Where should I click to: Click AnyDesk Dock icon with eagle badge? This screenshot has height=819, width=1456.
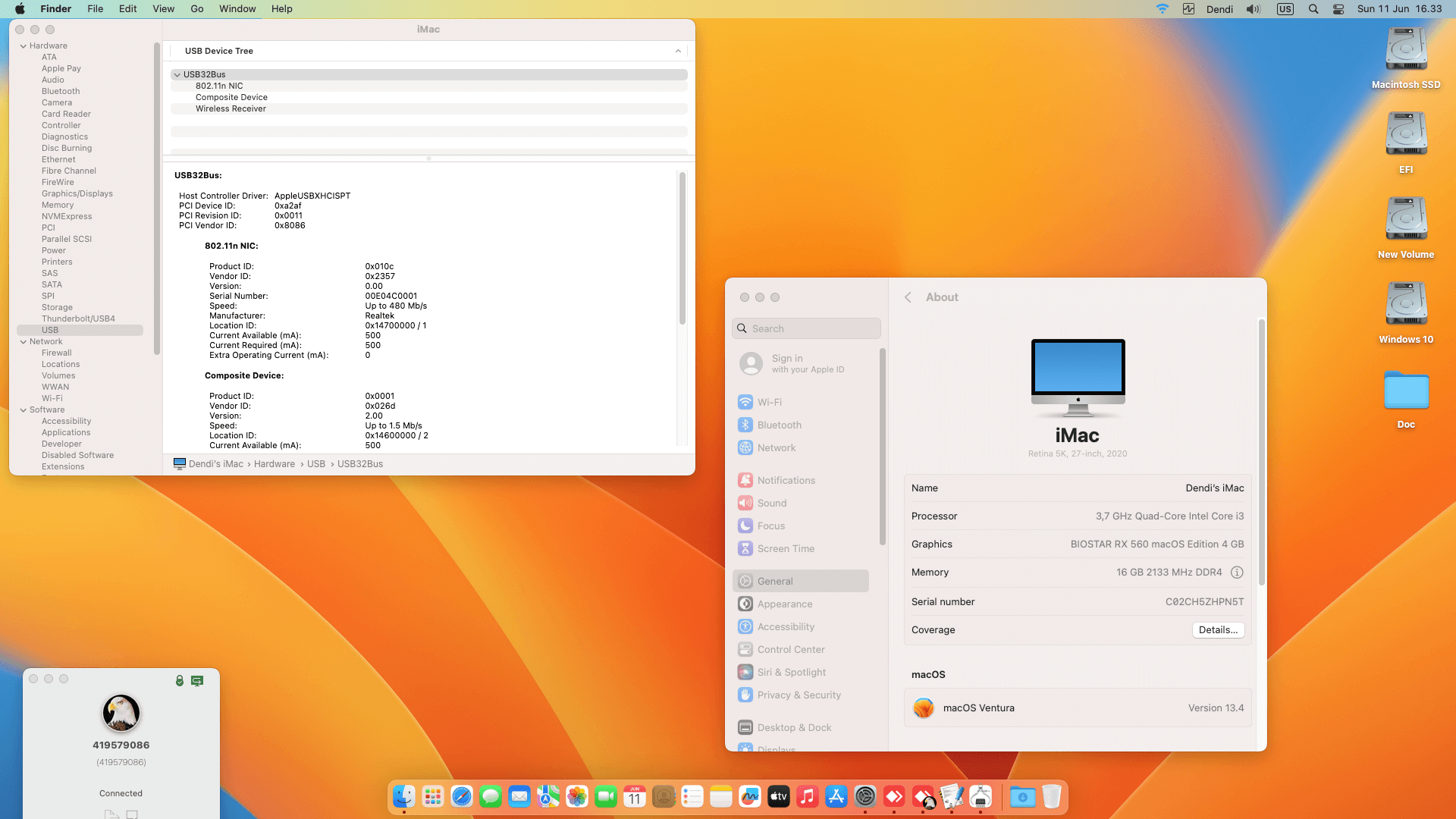pyautogui.click(x=924, y=797)
